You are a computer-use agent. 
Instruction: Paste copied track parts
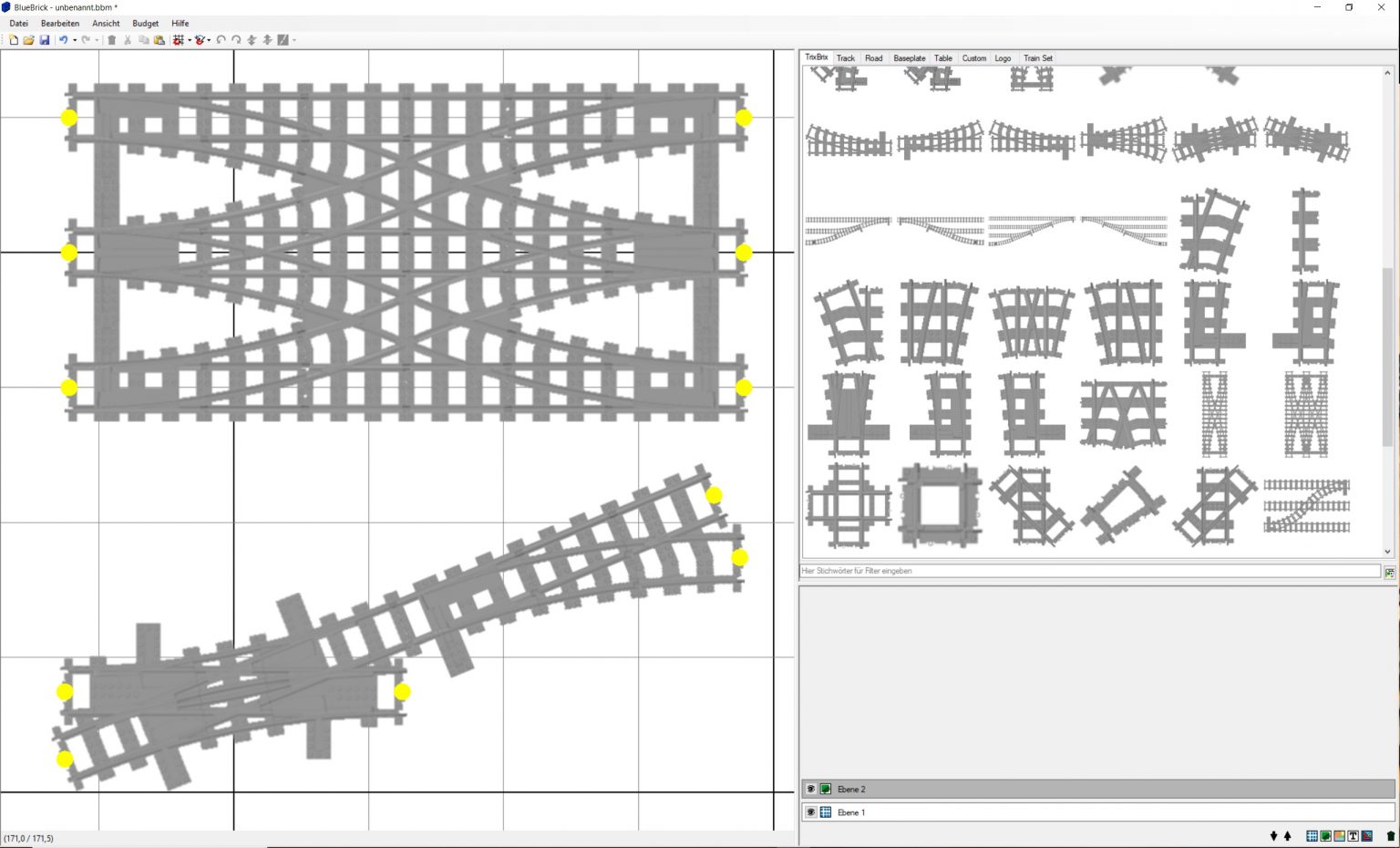pyautogui.click(x=158, y=40)
